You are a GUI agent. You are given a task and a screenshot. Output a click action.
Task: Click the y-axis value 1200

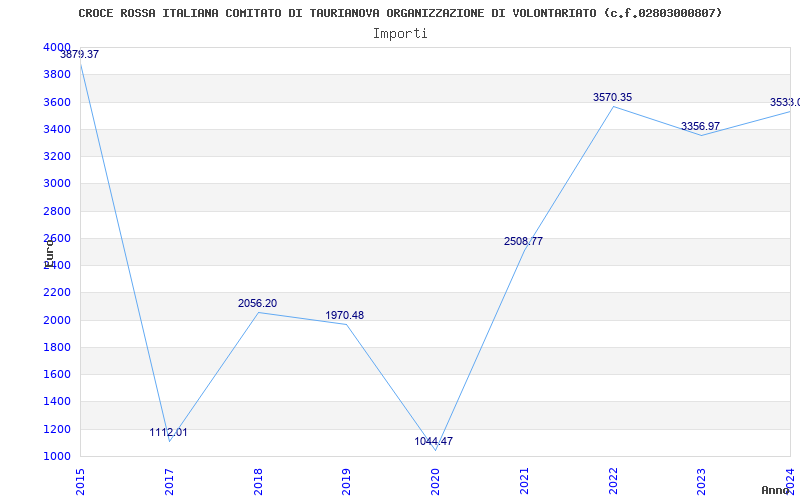tap(57, 429)
